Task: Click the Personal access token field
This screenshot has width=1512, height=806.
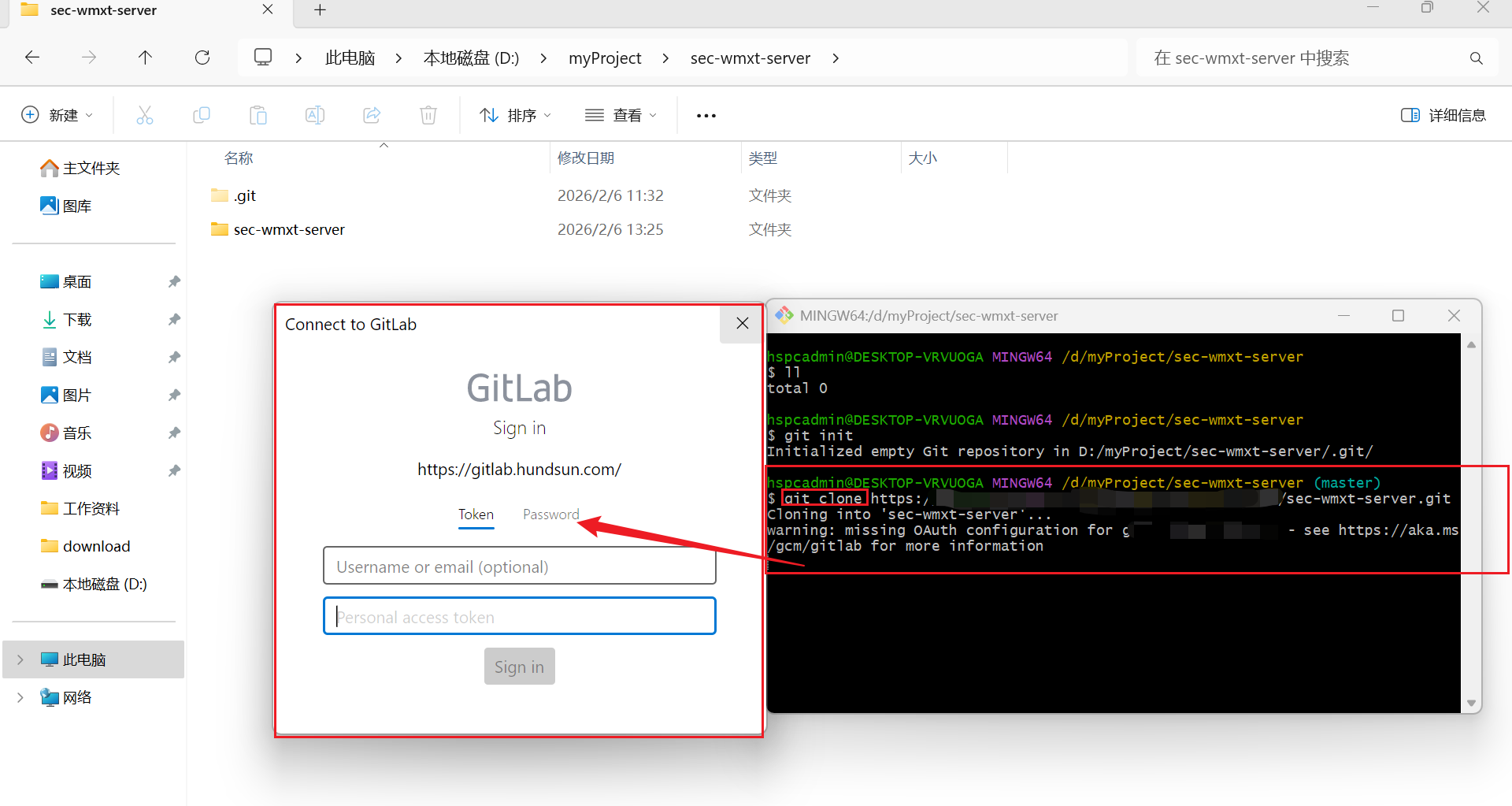Action: 520,616
